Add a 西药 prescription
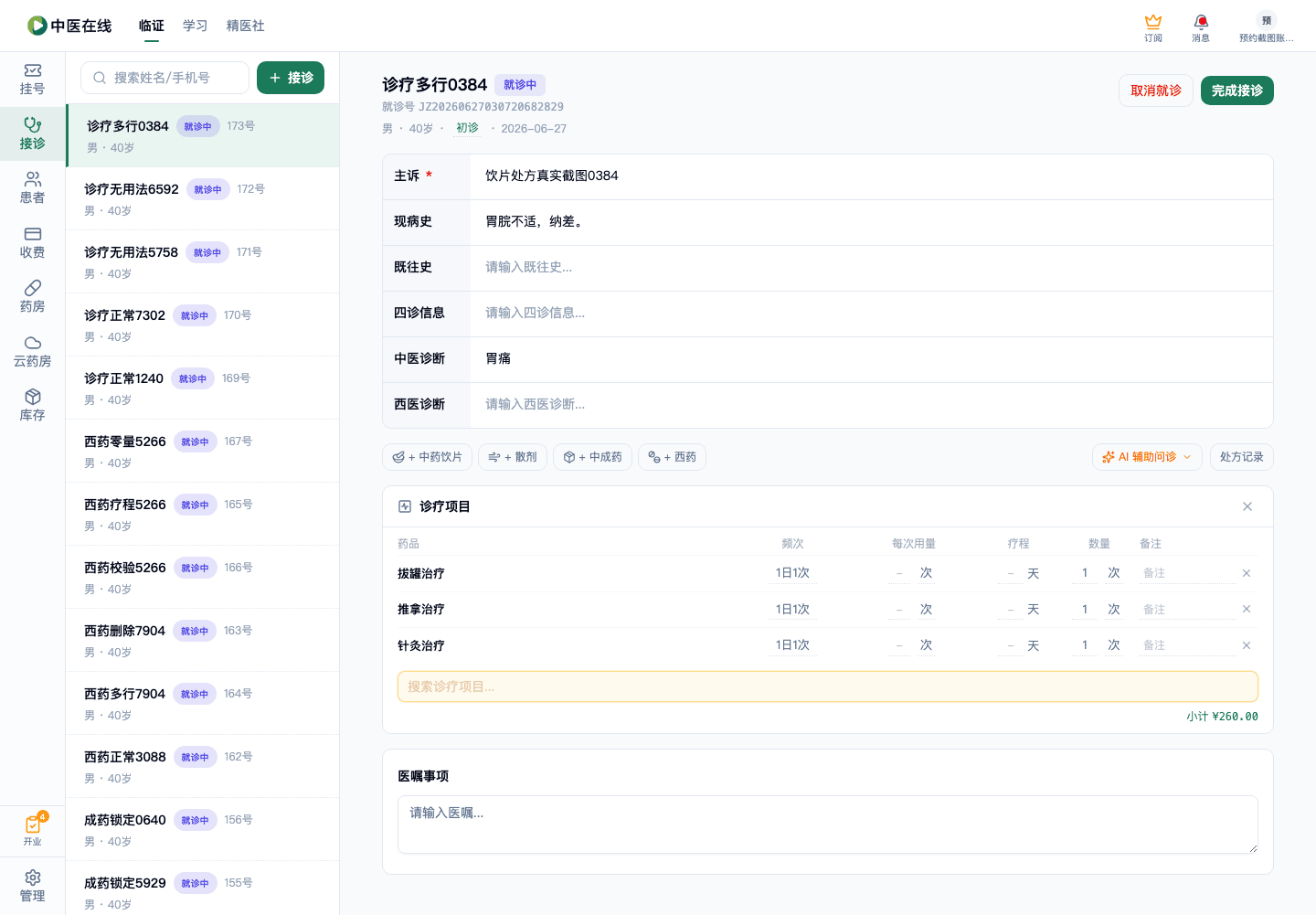 (672, 457)
